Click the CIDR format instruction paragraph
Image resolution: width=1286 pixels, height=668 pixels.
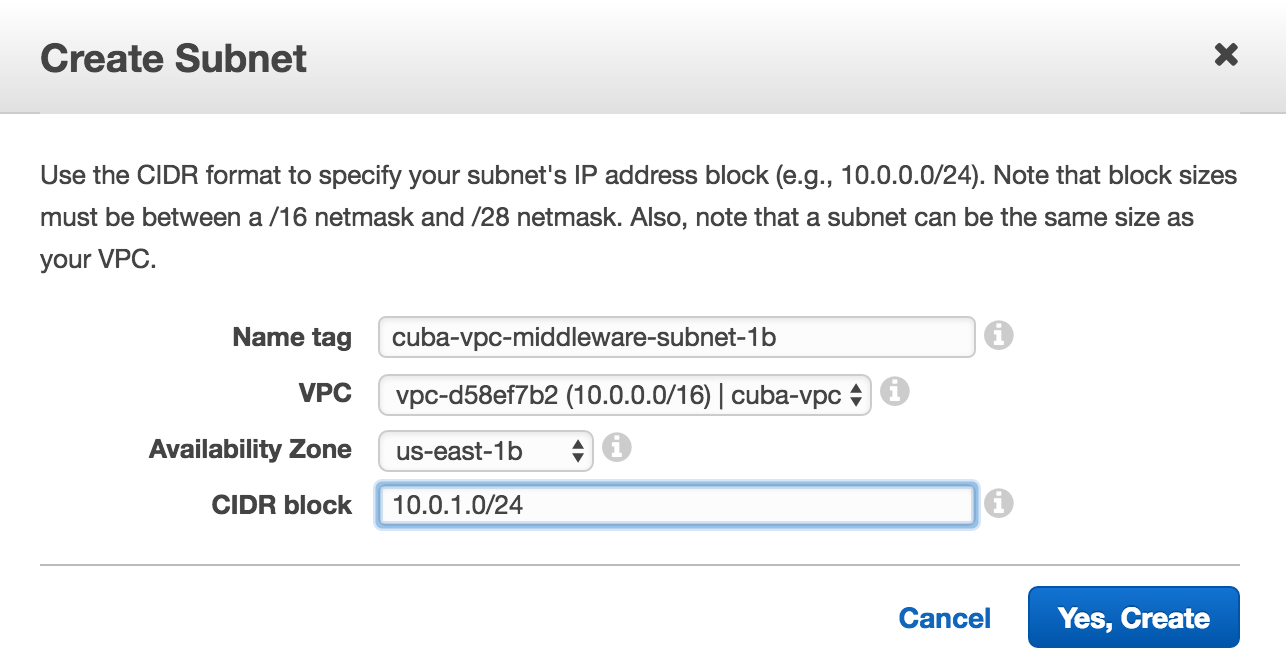tap(639, 219)
